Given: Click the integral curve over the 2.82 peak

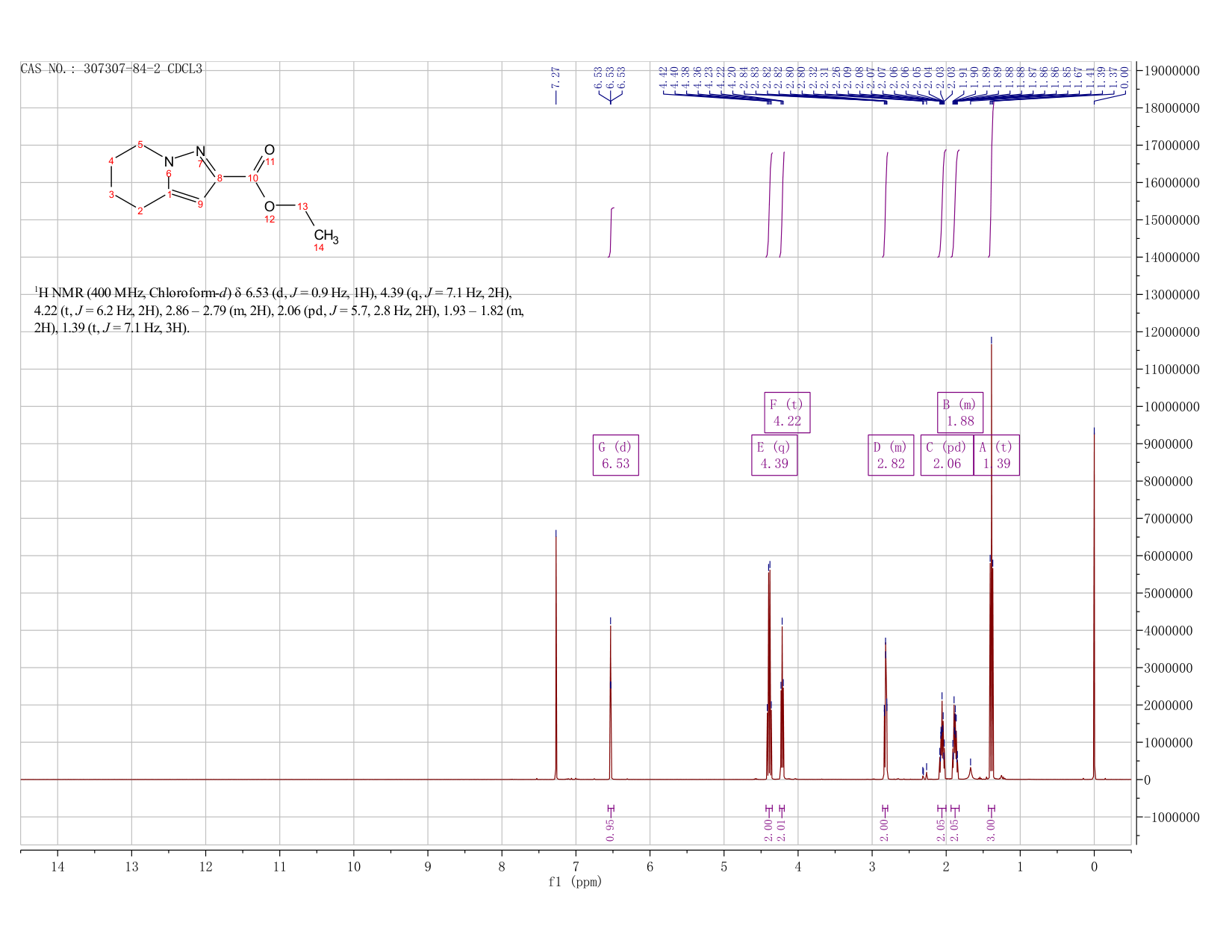Looking at the screenshot, I should click(885, 205).
